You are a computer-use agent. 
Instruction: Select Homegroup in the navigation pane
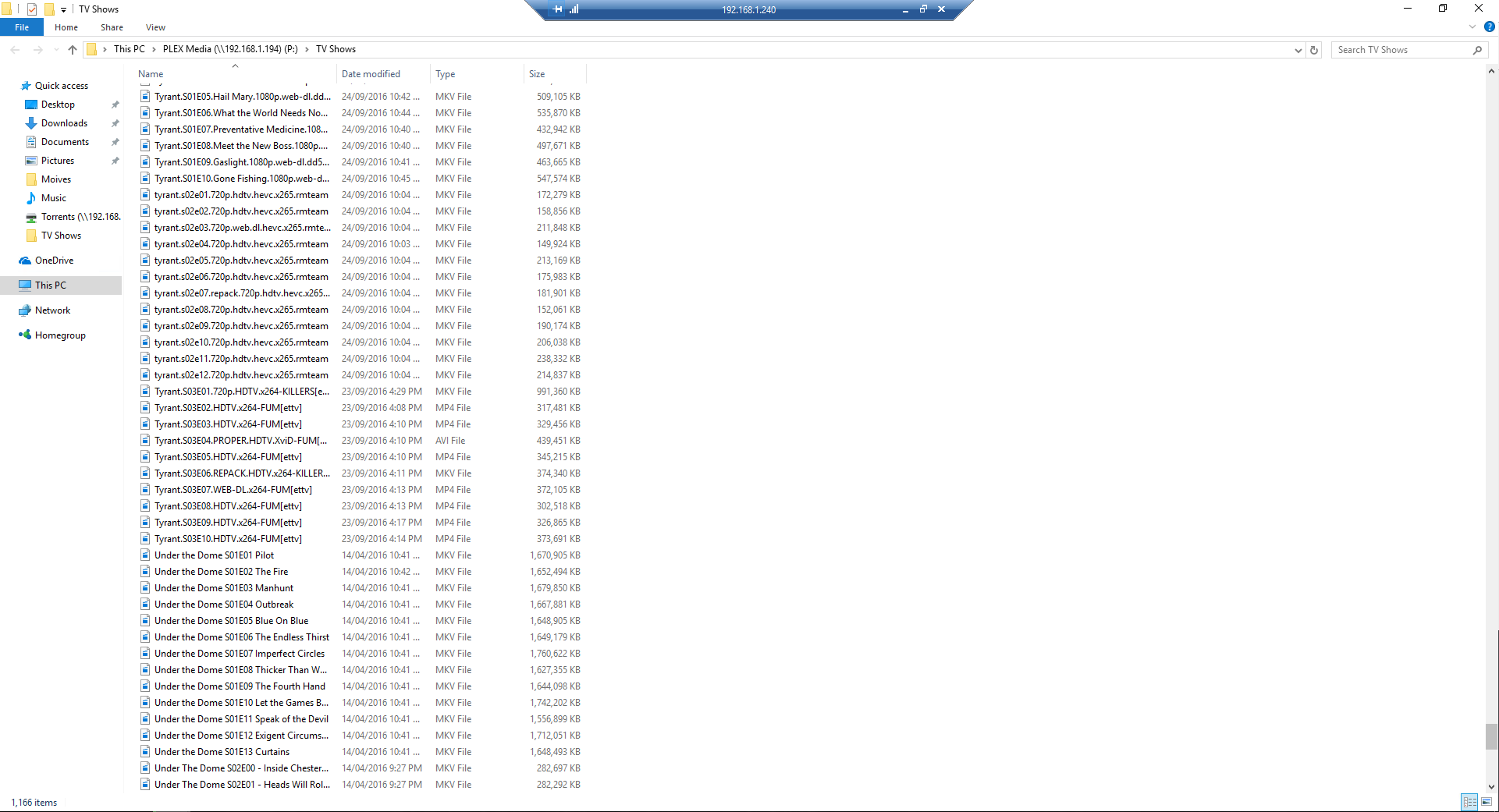(60, 335)
